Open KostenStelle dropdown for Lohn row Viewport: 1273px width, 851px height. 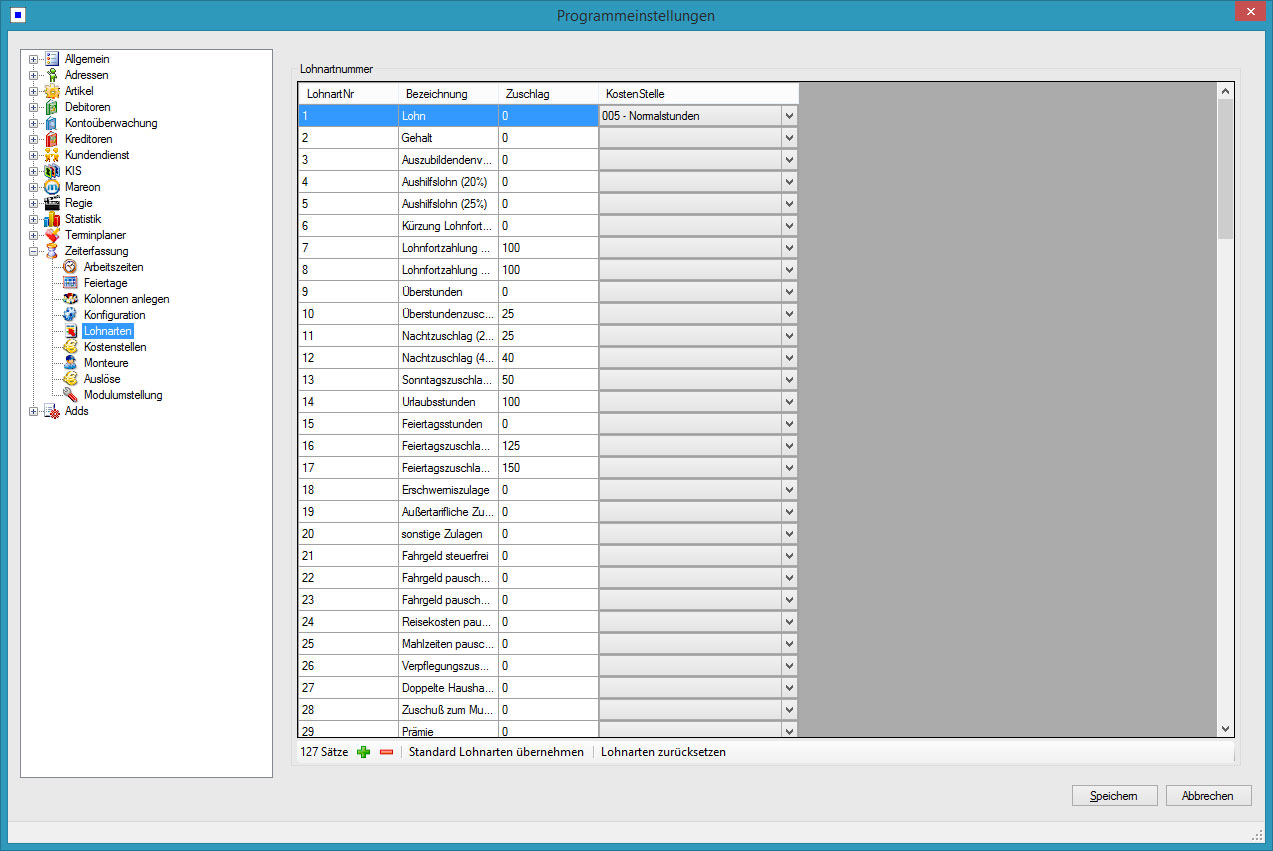click(x=789, y=116)
